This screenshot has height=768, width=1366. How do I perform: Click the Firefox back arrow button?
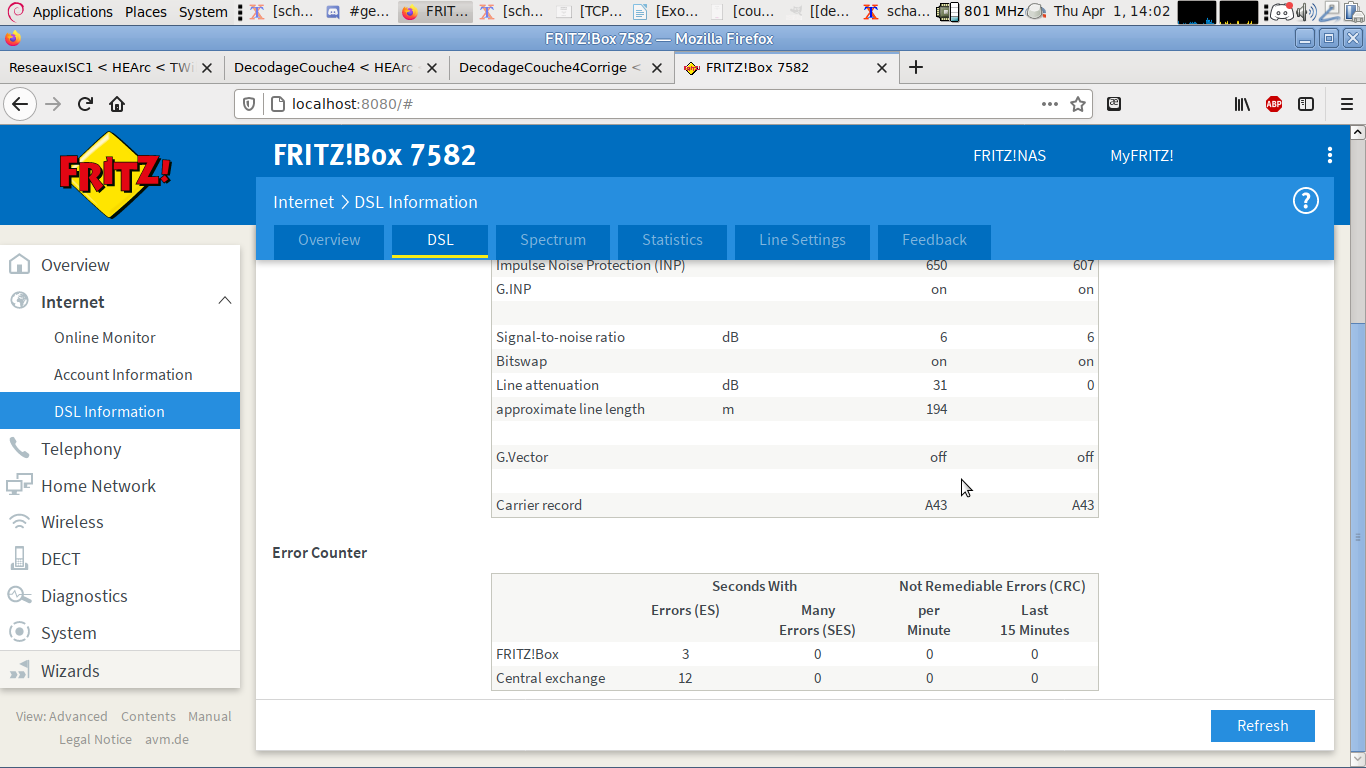click(x=20, y=104)
